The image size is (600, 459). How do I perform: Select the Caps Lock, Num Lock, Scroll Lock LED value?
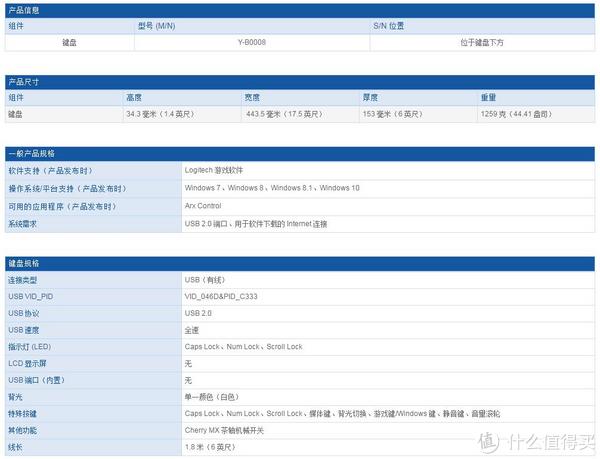pos(243,347)
